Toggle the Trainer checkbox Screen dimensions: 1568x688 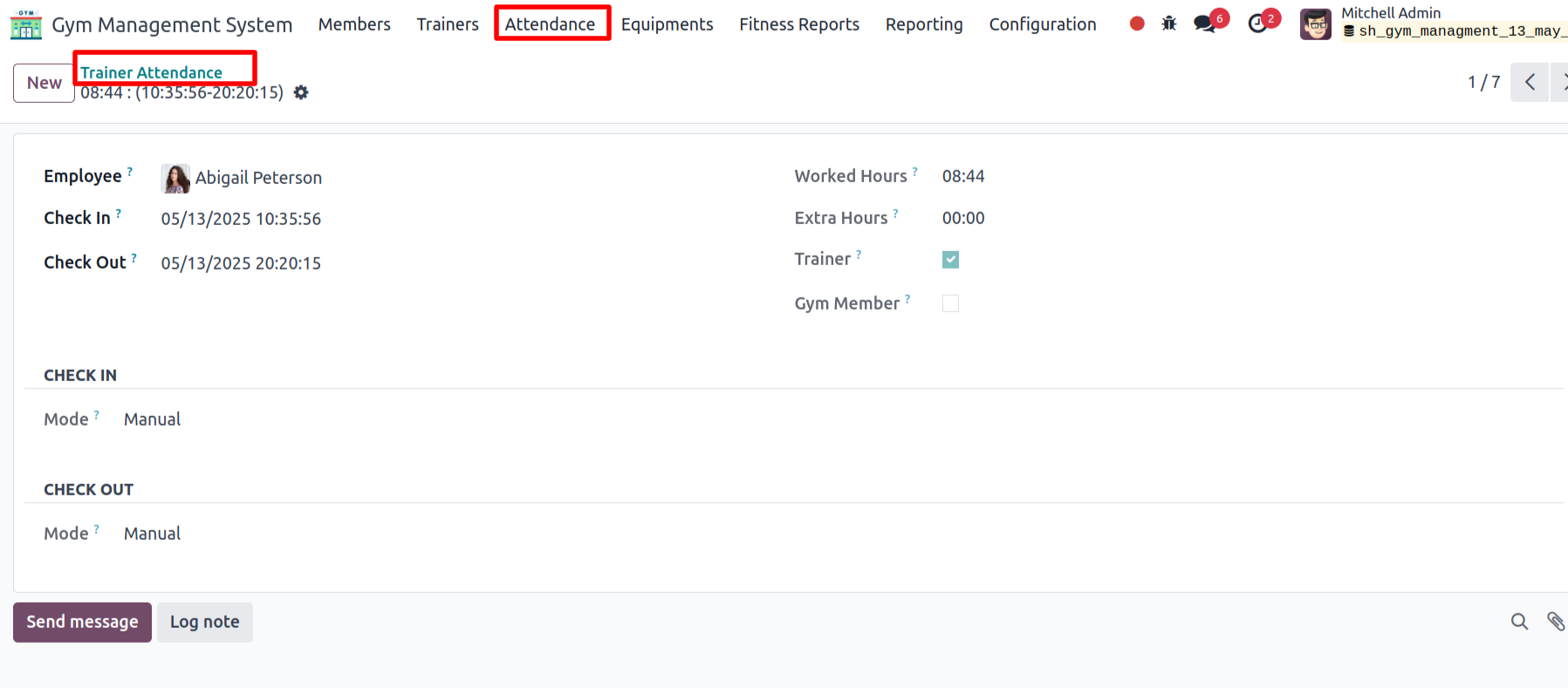[x=951, y=260]
